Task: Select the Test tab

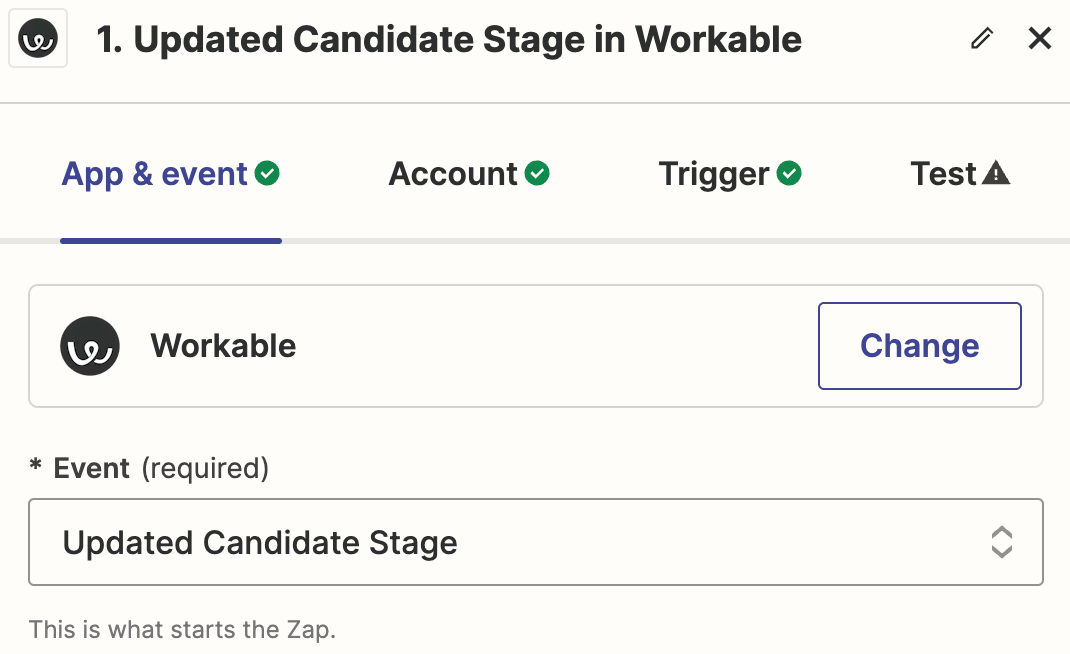Action: point(943,174)
